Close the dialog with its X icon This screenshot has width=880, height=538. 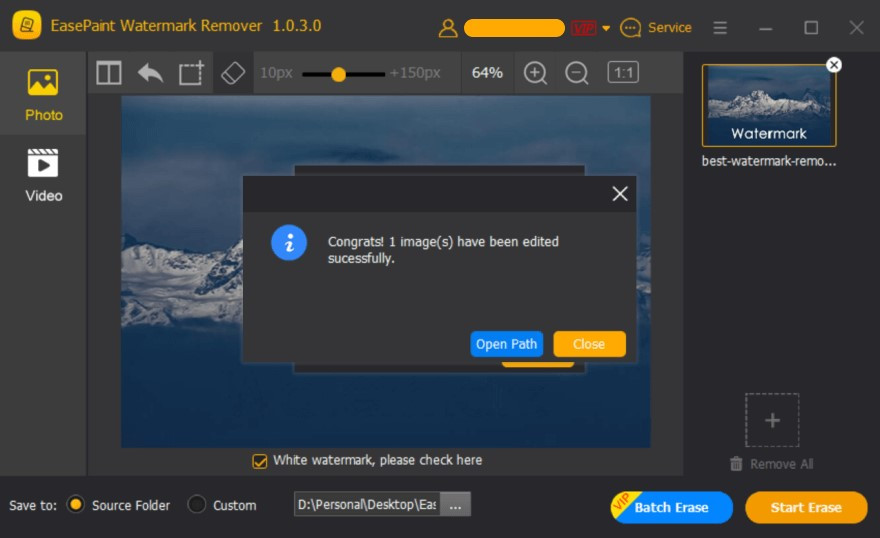click(620, 194)
